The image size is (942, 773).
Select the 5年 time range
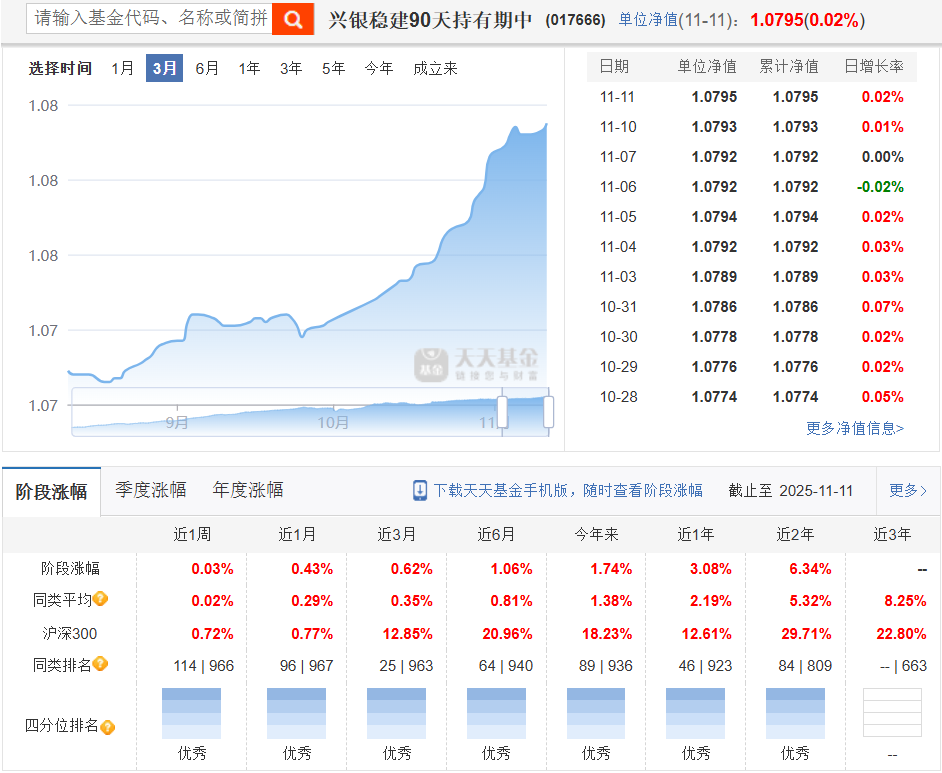tap(333, 68)
